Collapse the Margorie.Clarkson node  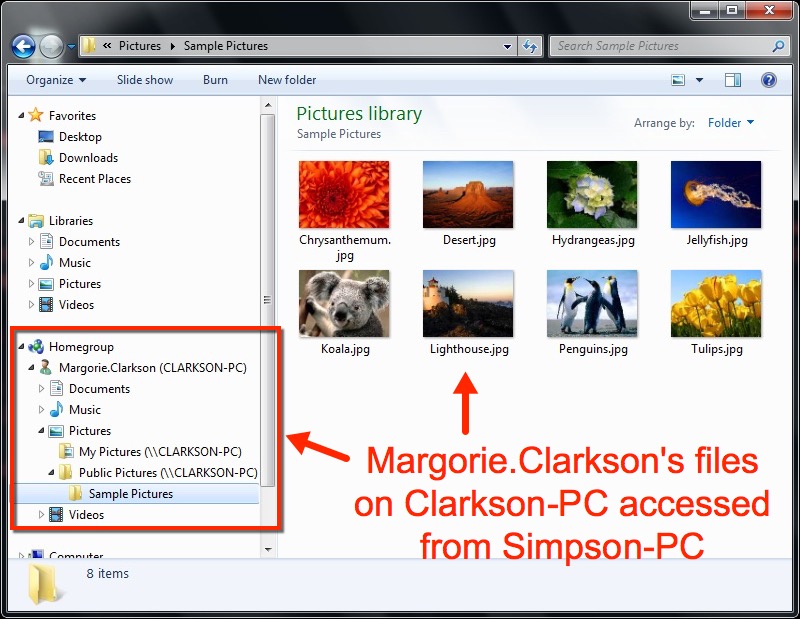31,368
